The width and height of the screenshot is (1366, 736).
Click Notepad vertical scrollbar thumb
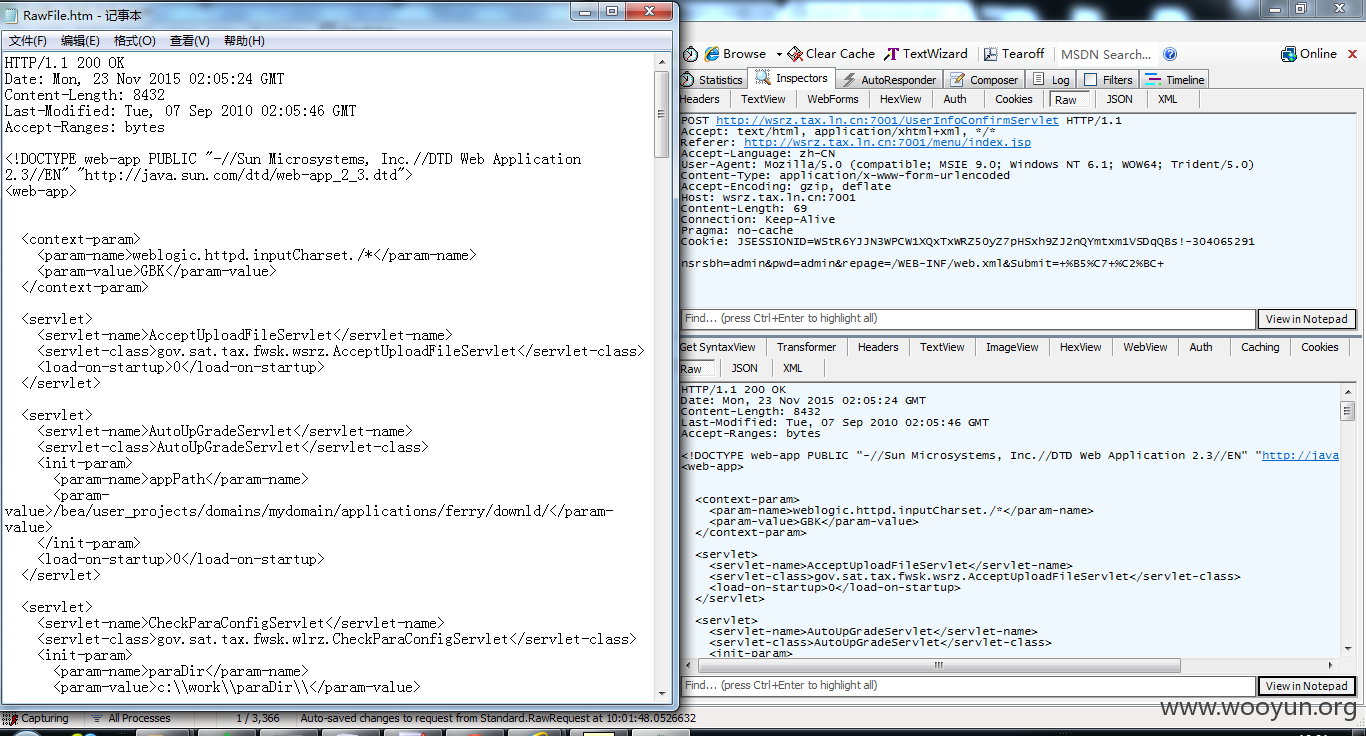(x=662, y=113)
